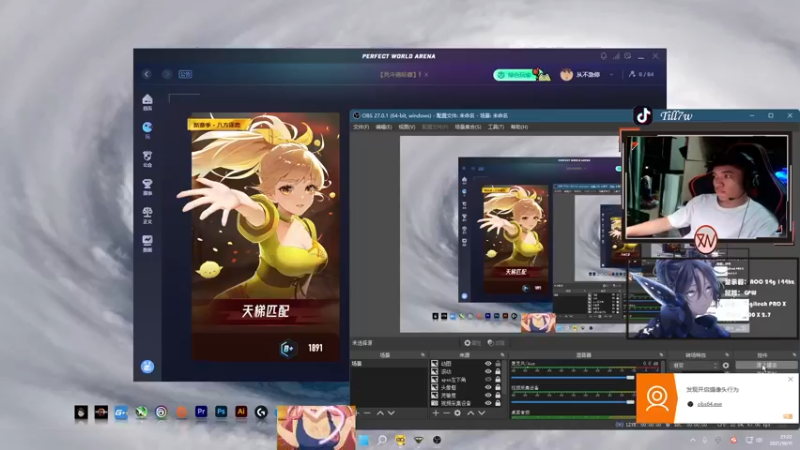800x450 pixels.
Task: Open the 视图(V) menu in OBS
Action: (x=407, y=127)
